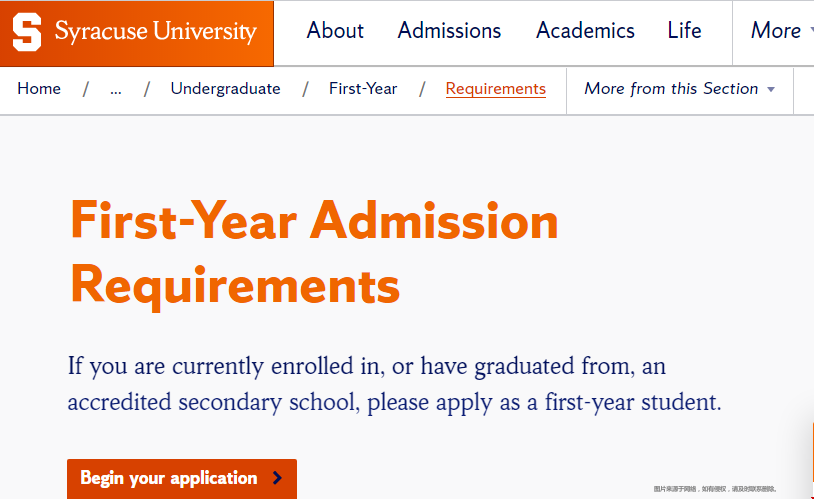Screen dimensions: 814x499
Task: Go to the Home breadcrumb
Action: pos(39,89)
